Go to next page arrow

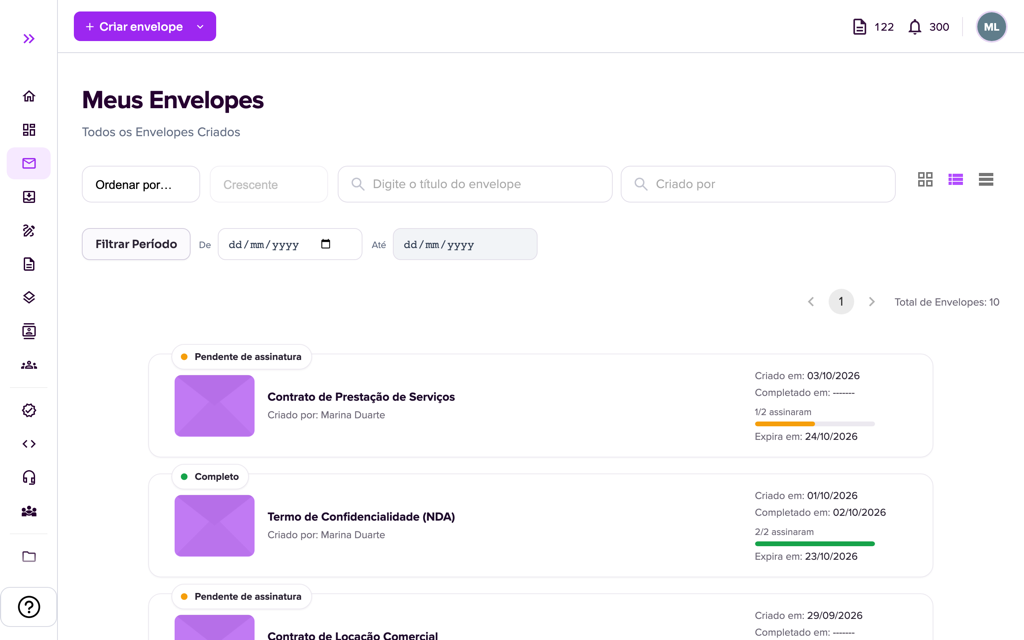click(871, 302)
